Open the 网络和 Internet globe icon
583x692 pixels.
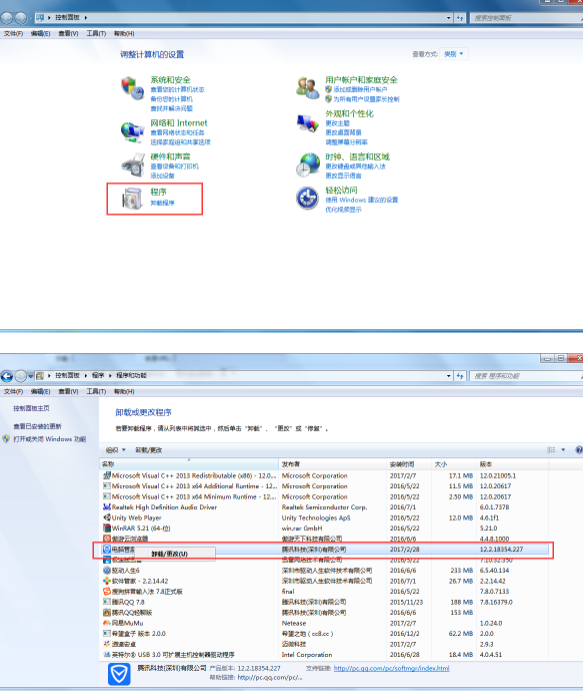[x=132, y=132]
